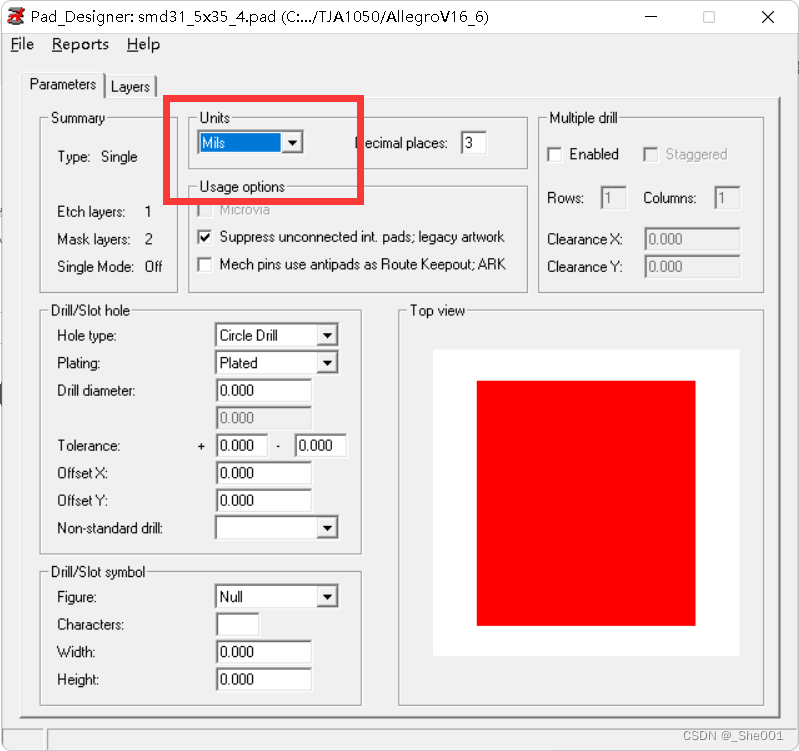Click the positive Tolerance field
This screenshot has height=751, width=799.
coord(241,446)
